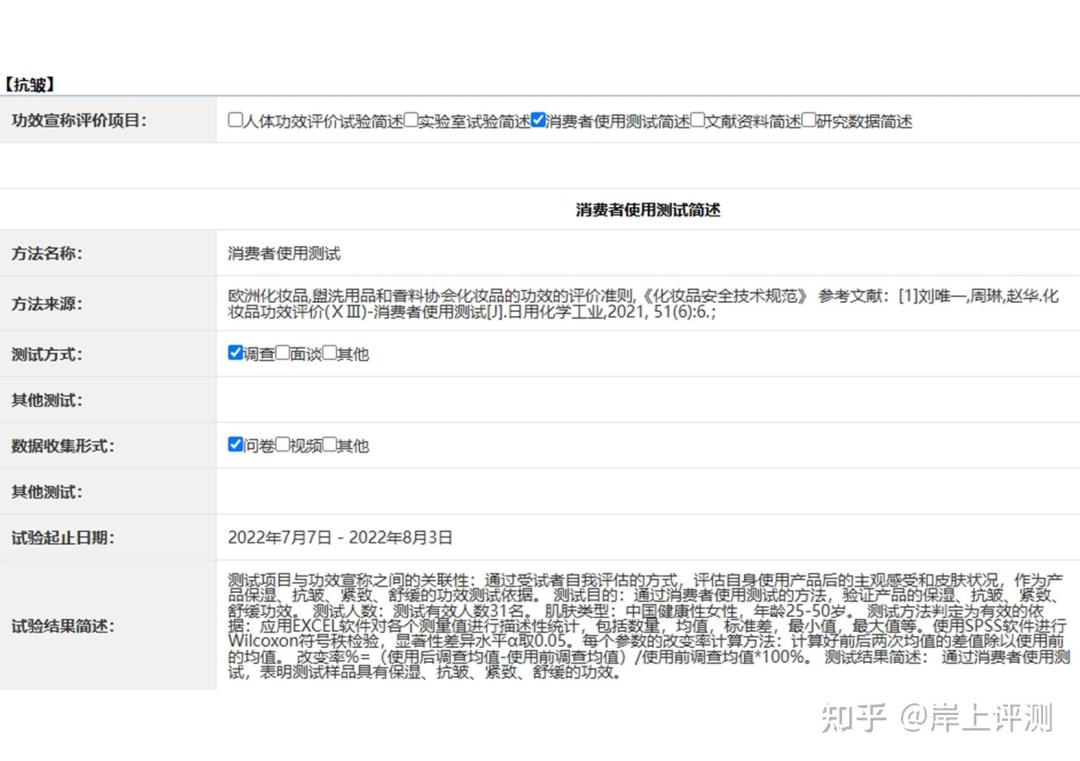Tick the 文献资料简述 checkbox
This screenshot has width=1080, height=761.
coord(697,121)
